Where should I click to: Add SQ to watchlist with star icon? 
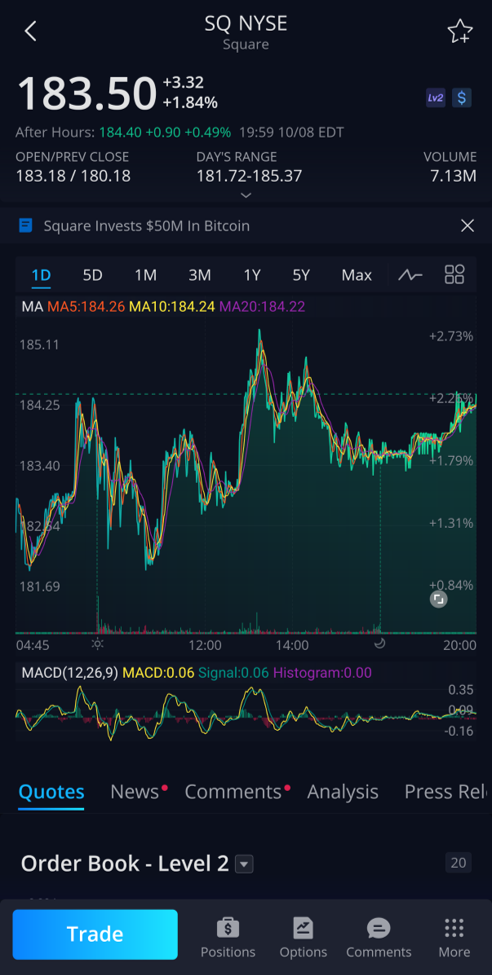coord(460,32)
